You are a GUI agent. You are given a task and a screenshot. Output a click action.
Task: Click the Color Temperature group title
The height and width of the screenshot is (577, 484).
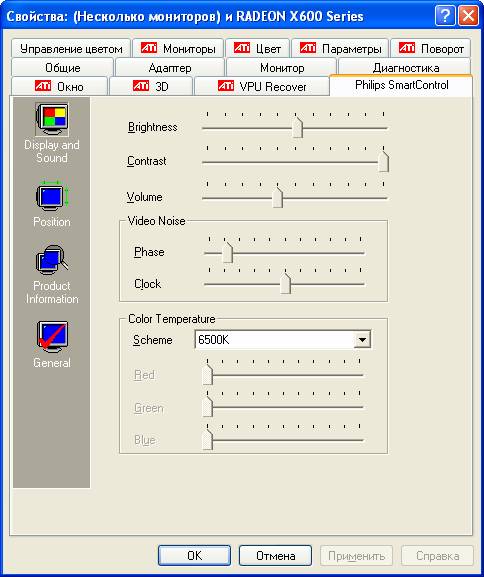click(172, 319)
